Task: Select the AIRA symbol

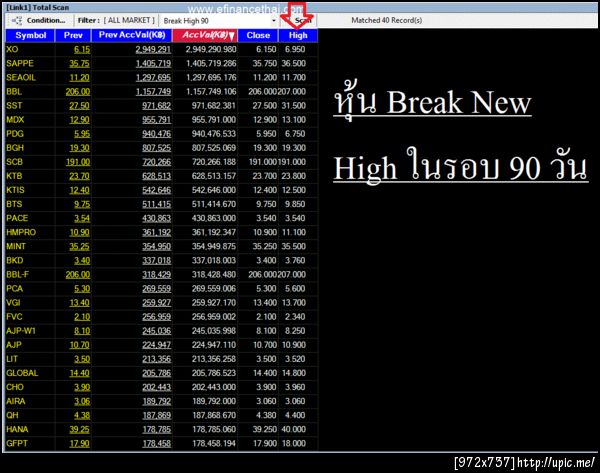Action: (16, 401)
